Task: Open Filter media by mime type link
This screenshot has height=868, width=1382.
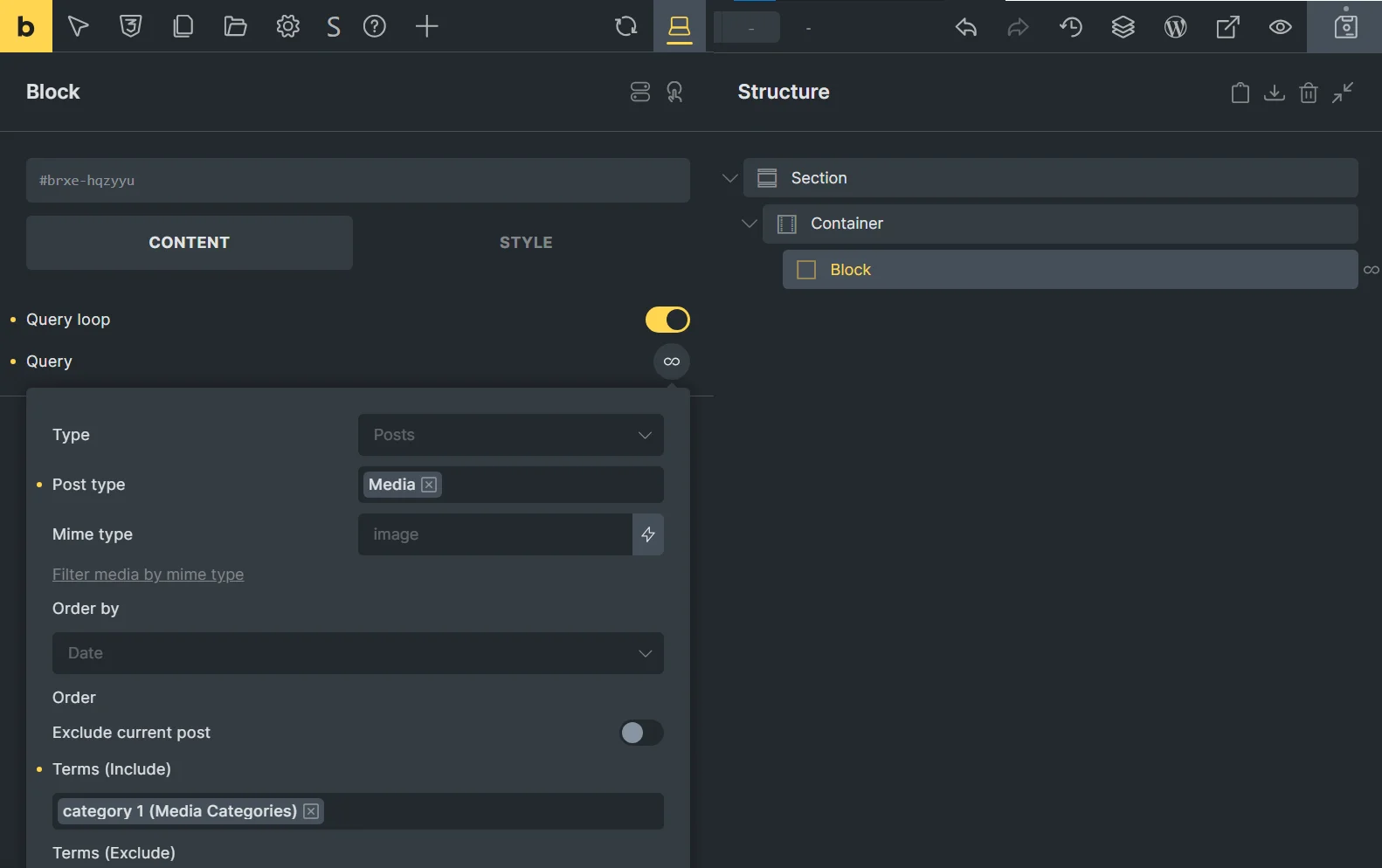Action: pyautogui.click(x=148, y=575)
